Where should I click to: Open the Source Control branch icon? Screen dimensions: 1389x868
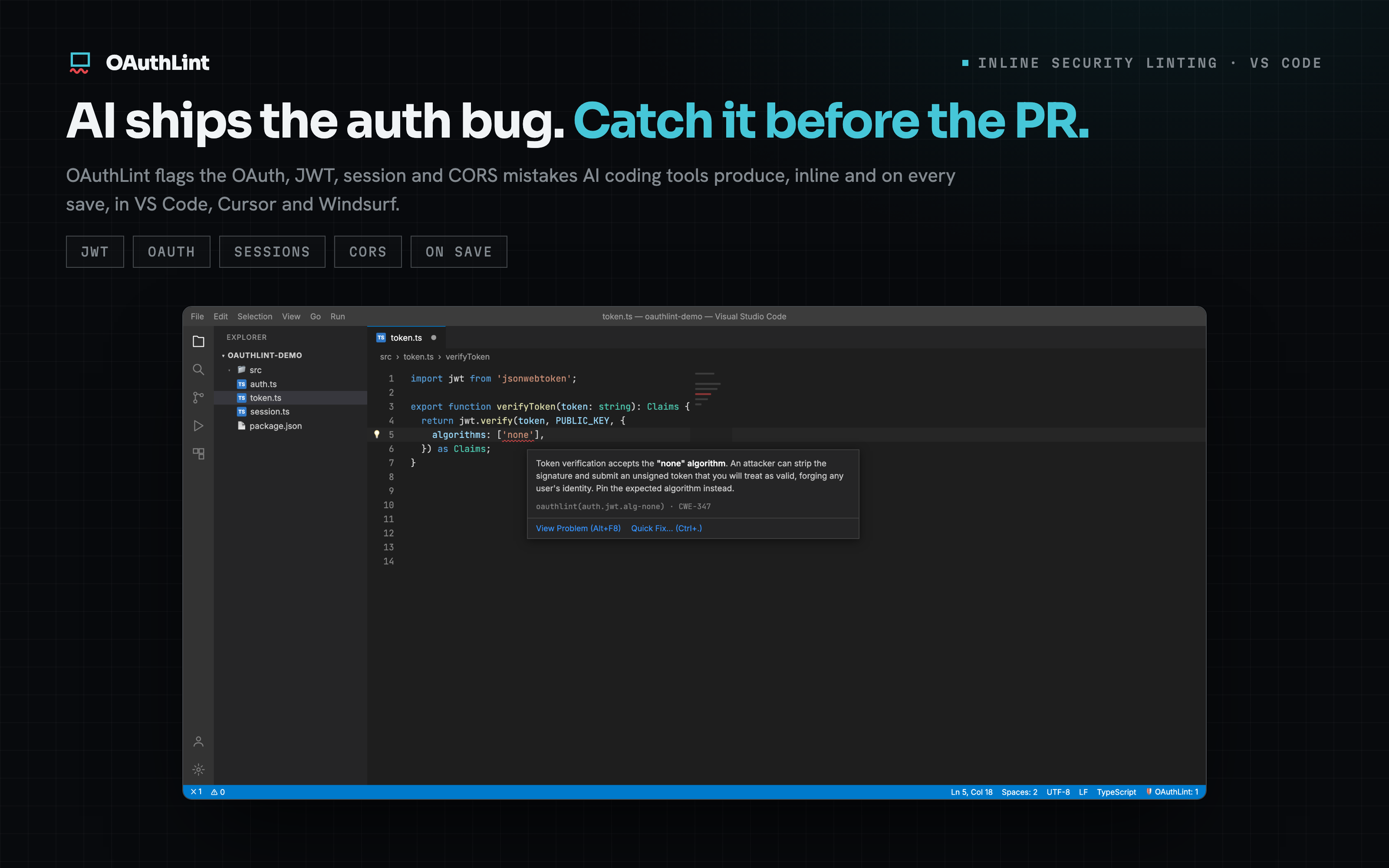(x=198, y=397)
